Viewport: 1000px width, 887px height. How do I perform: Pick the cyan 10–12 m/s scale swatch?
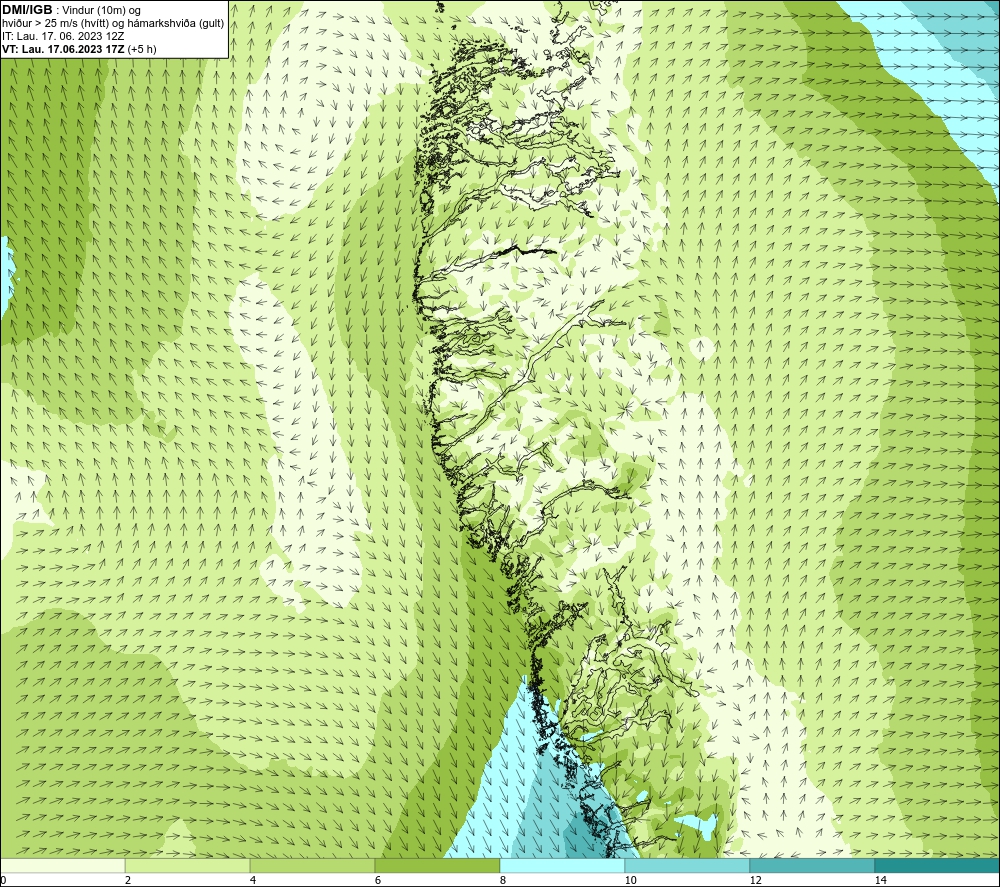[688, 865]
